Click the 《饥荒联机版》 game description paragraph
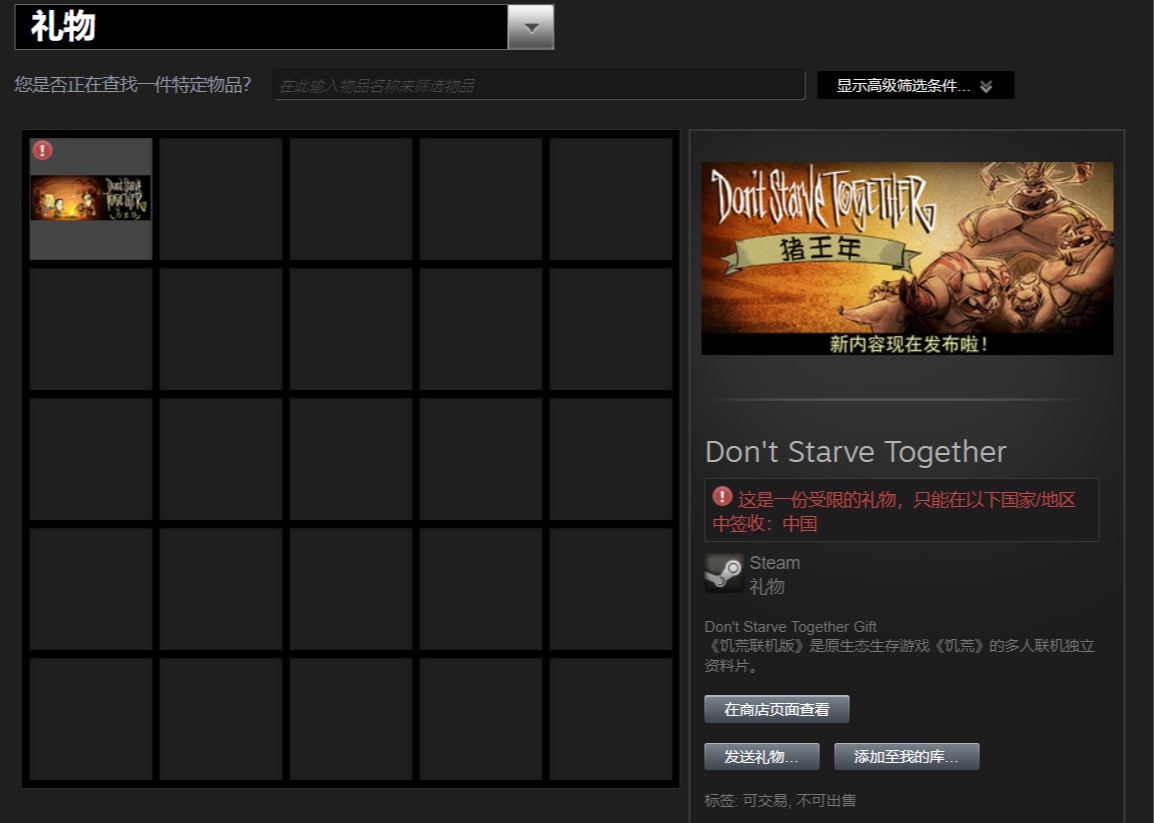This screenshot has height=823, width=1154. coord(899,655)
